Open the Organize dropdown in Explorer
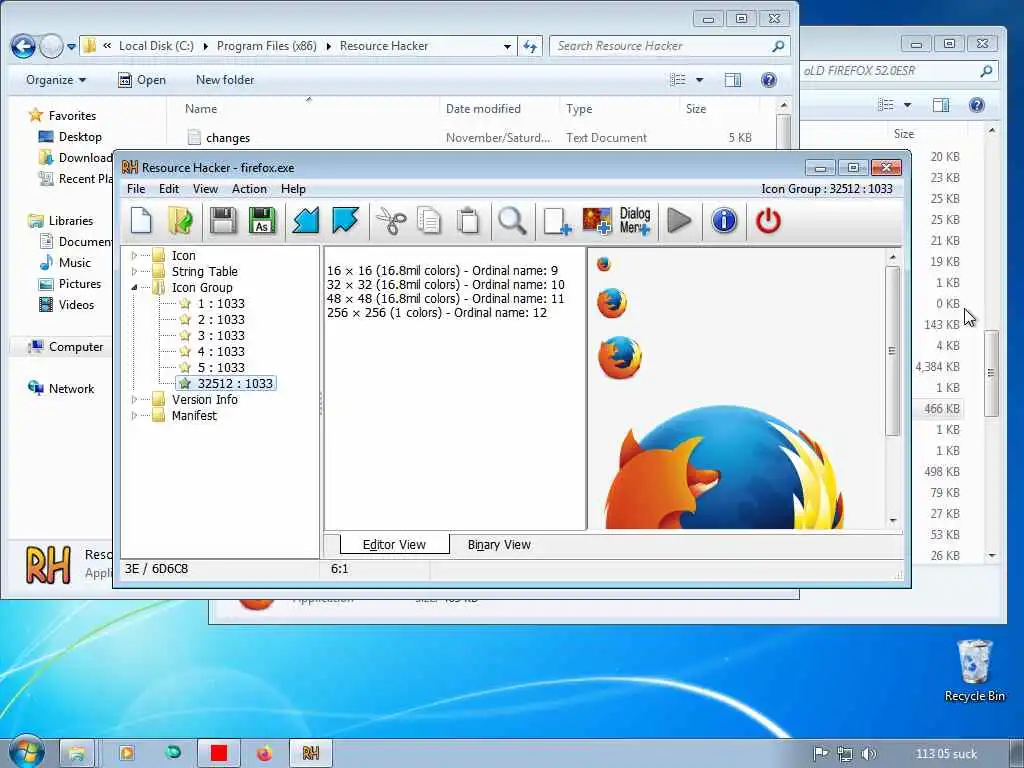 [56, 80]
